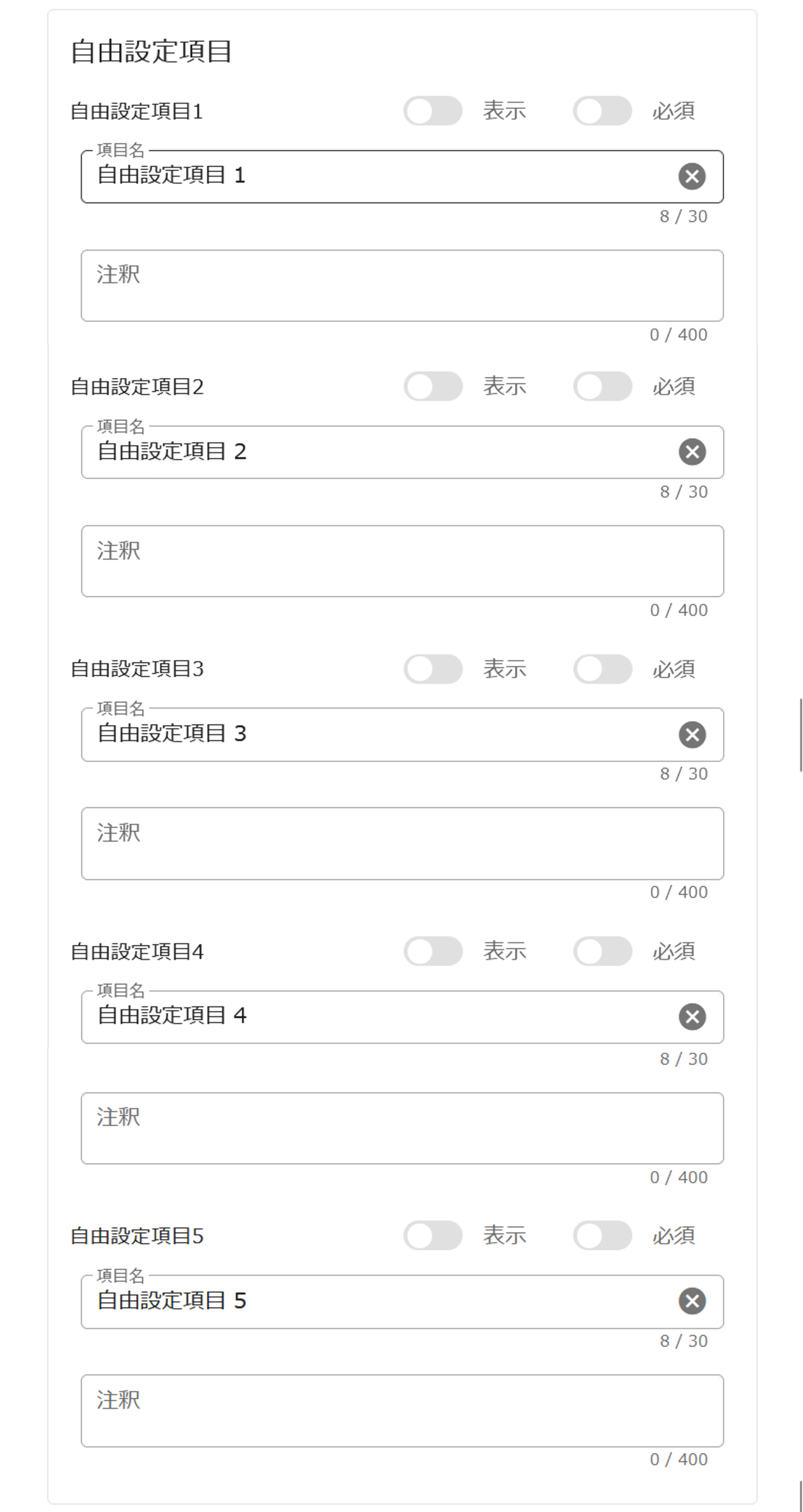Turn on 表示 for 自由設定項目2
This screenshot has height=1512, width=803.
click(x=433, y=386)
